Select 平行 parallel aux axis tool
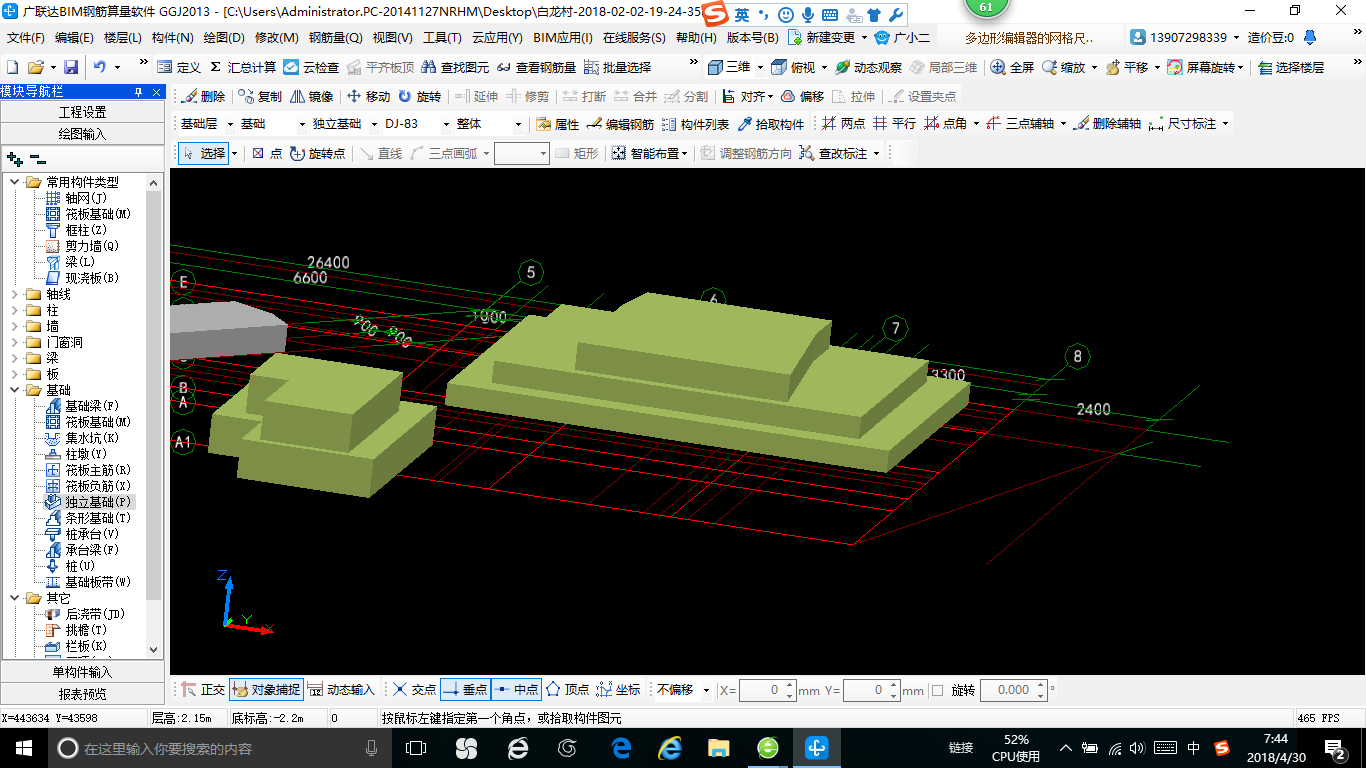Viewport: 1366px width, 768px height. pos(894,124)
